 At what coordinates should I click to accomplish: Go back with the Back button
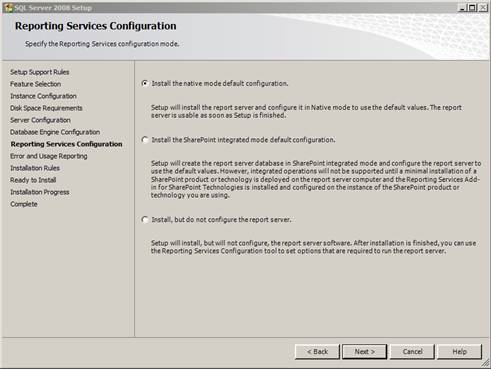pos(317,352)
